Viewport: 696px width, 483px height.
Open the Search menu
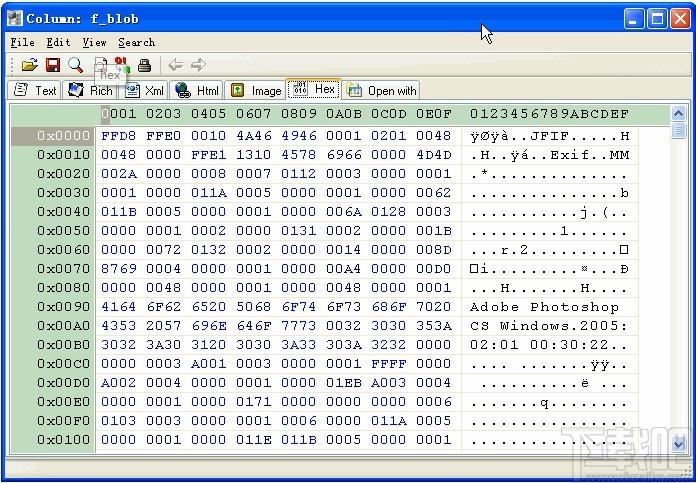pyautogui.click(x=137, y=43)
